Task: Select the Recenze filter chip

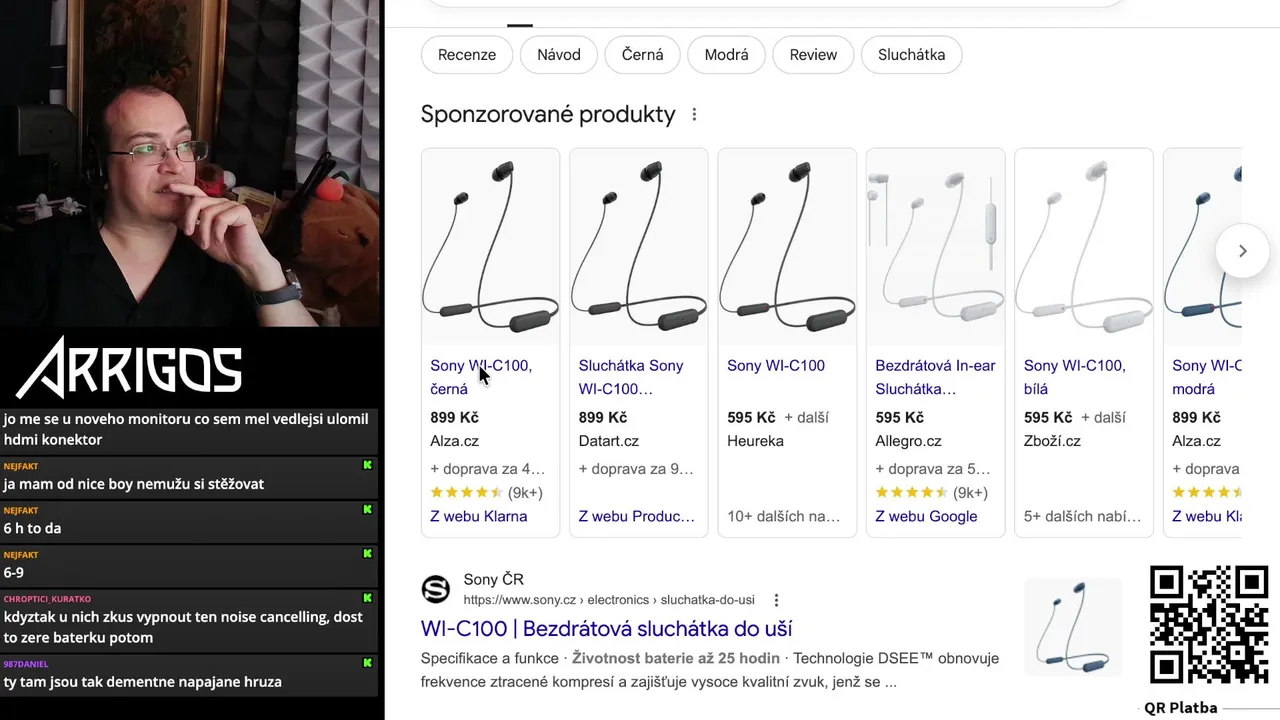Action: coord(467,55)
